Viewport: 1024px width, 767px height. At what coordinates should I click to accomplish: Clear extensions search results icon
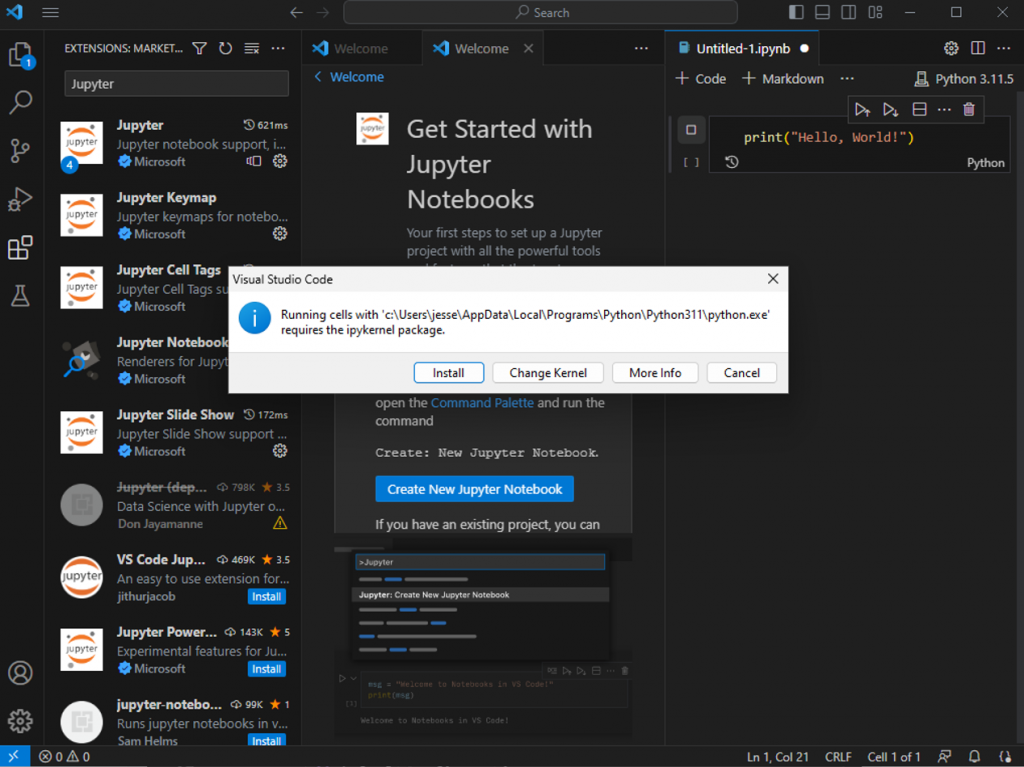click(252, 48)
